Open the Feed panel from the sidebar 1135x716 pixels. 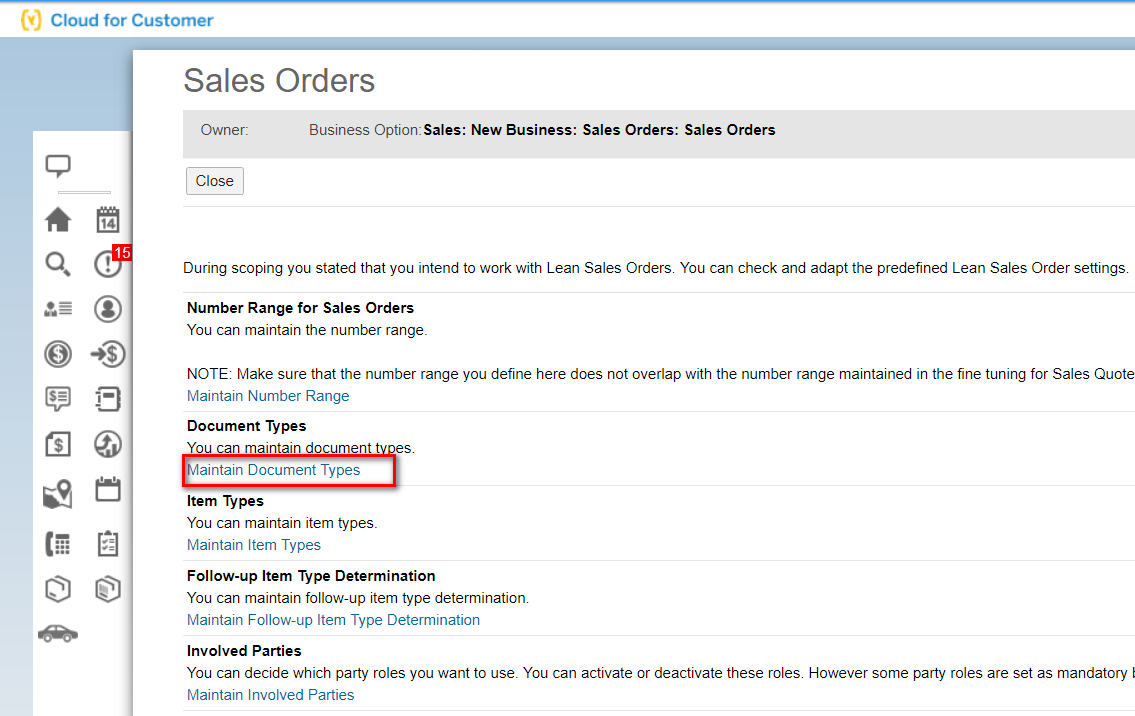coord(57,165)
